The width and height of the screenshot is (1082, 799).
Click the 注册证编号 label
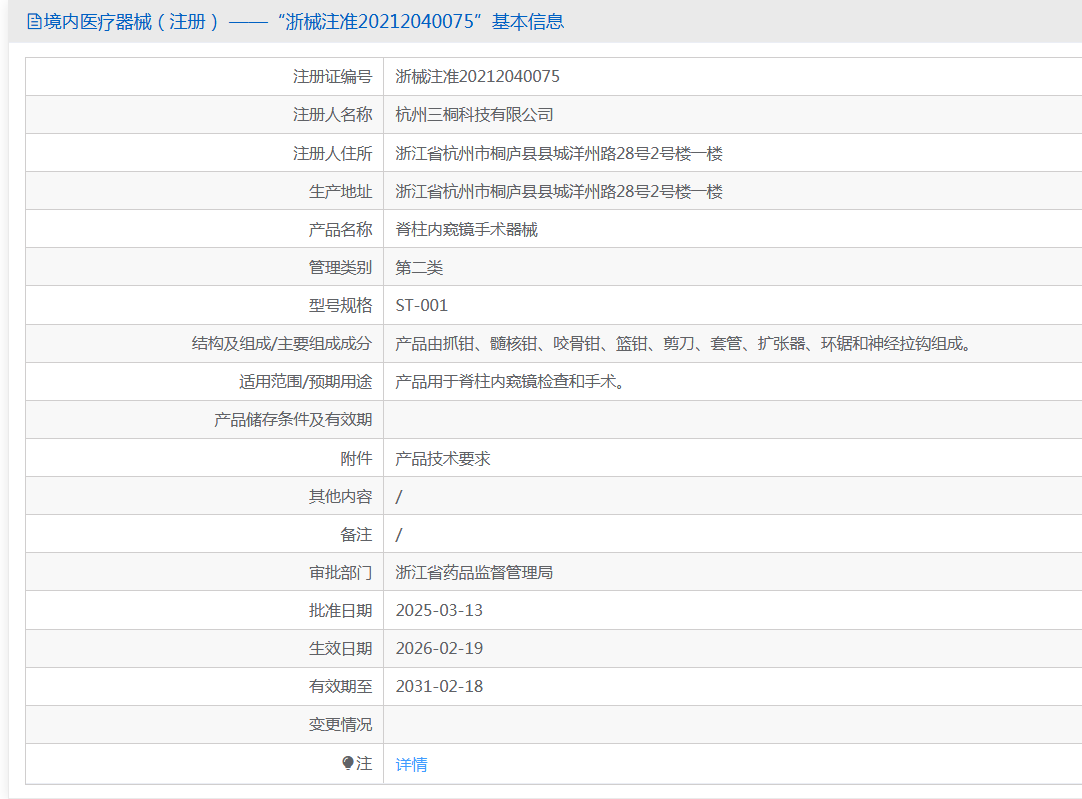coord(333,77)
